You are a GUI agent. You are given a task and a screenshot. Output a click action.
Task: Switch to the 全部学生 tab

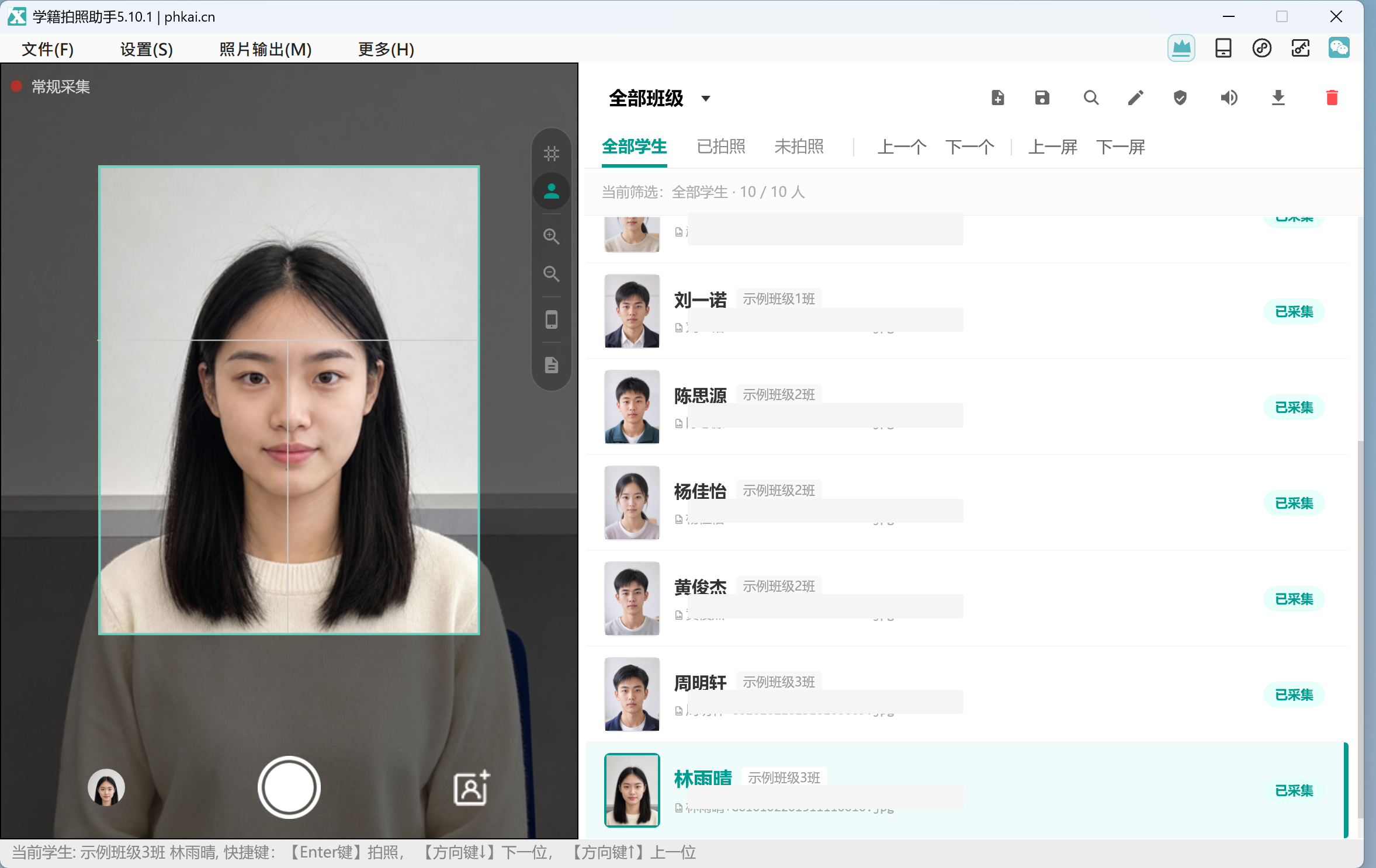[634, 147]
